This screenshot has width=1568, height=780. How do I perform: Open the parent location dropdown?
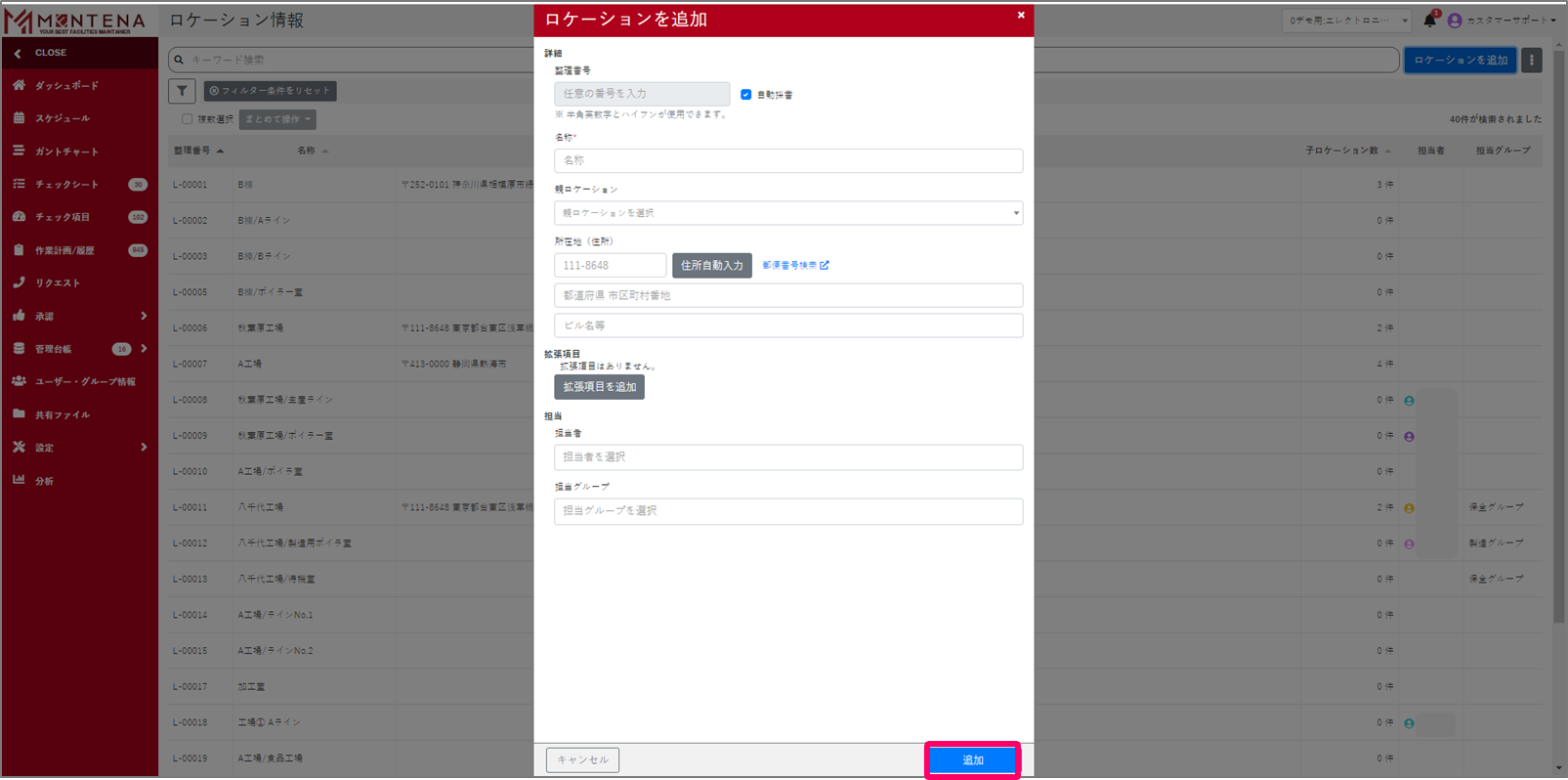pos(787,213)
